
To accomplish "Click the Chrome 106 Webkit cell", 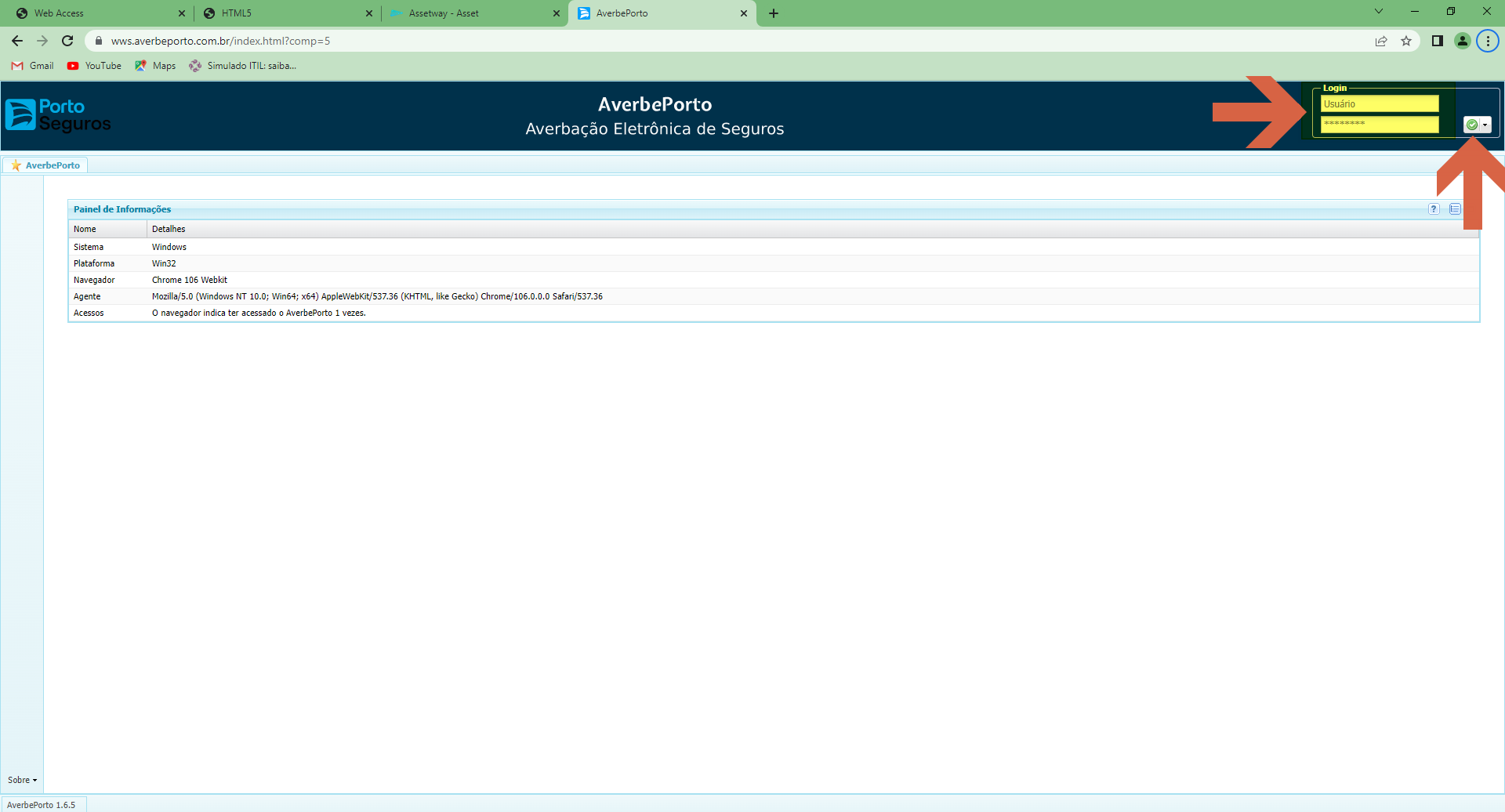I will point(190,280).
